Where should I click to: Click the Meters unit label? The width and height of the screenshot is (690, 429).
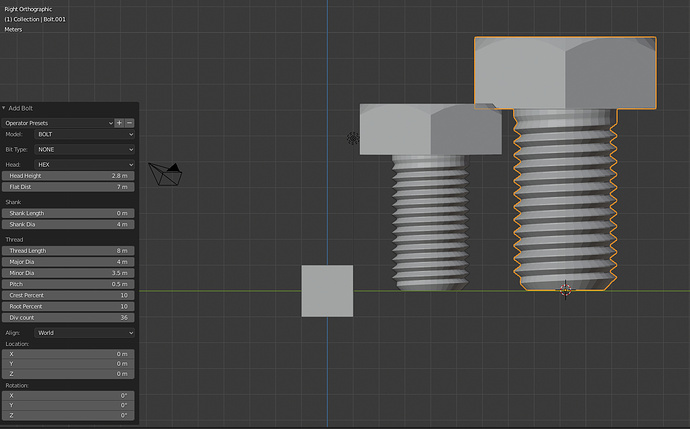13,29
